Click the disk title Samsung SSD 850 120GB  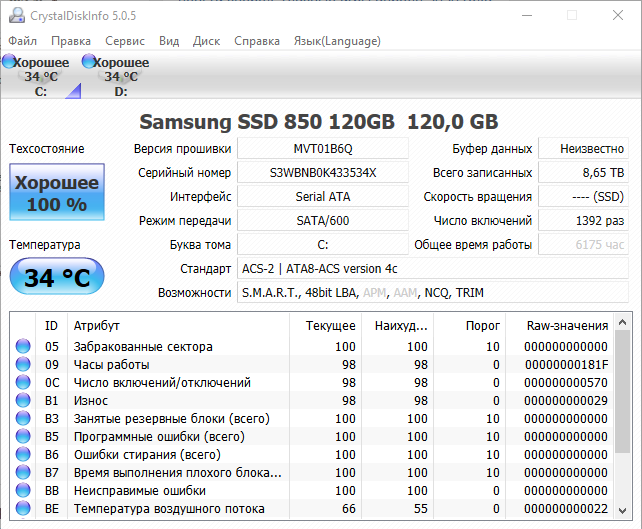[267, 122]
